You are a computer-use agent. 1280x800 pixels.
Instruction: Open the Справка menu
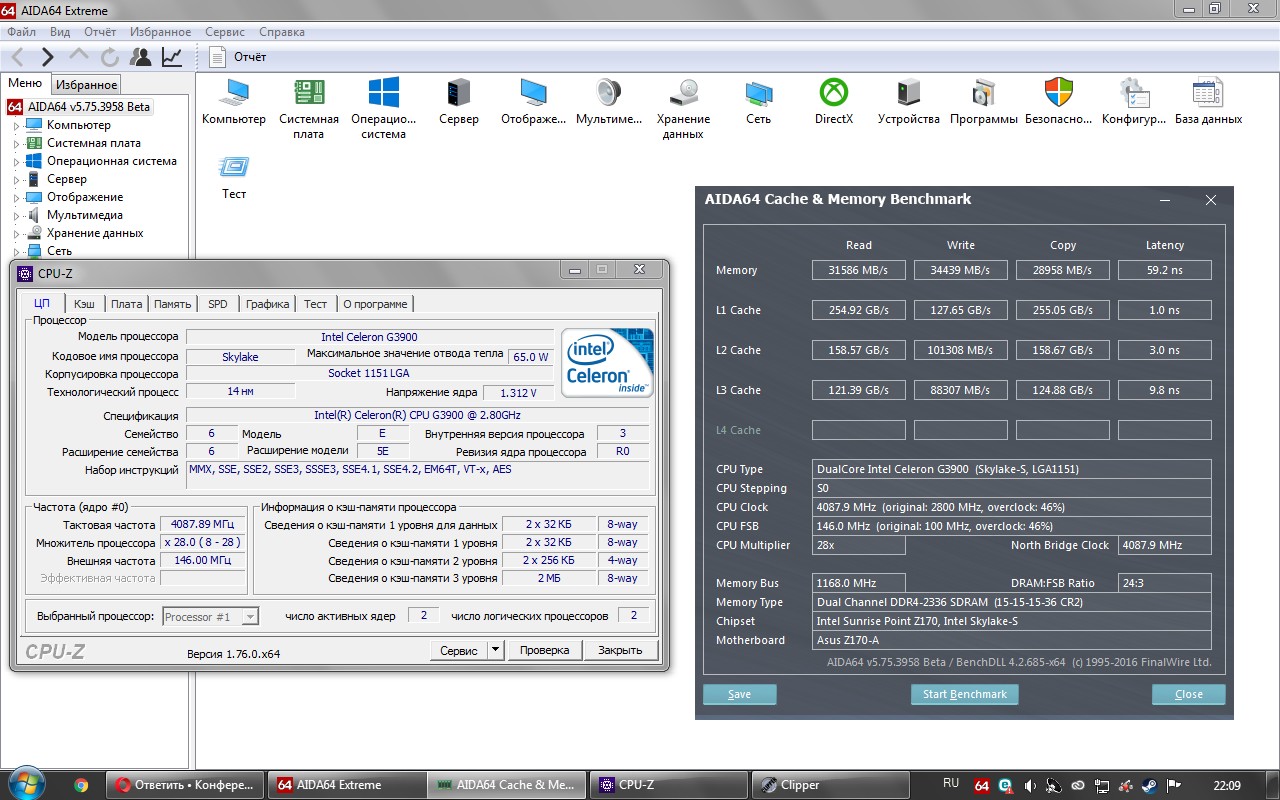point(281,32)
